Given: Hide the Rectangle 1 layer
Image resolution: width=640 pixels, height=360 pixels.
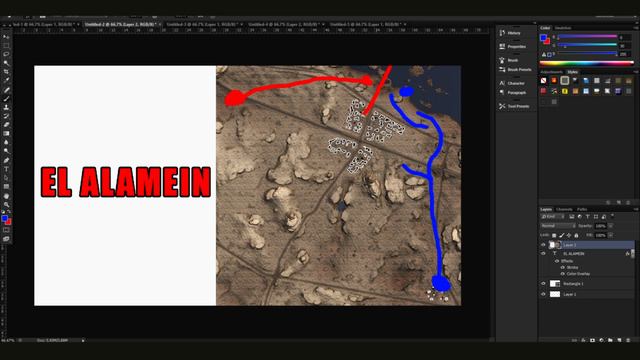Looking at the screenshot, I should coord(543,283).
